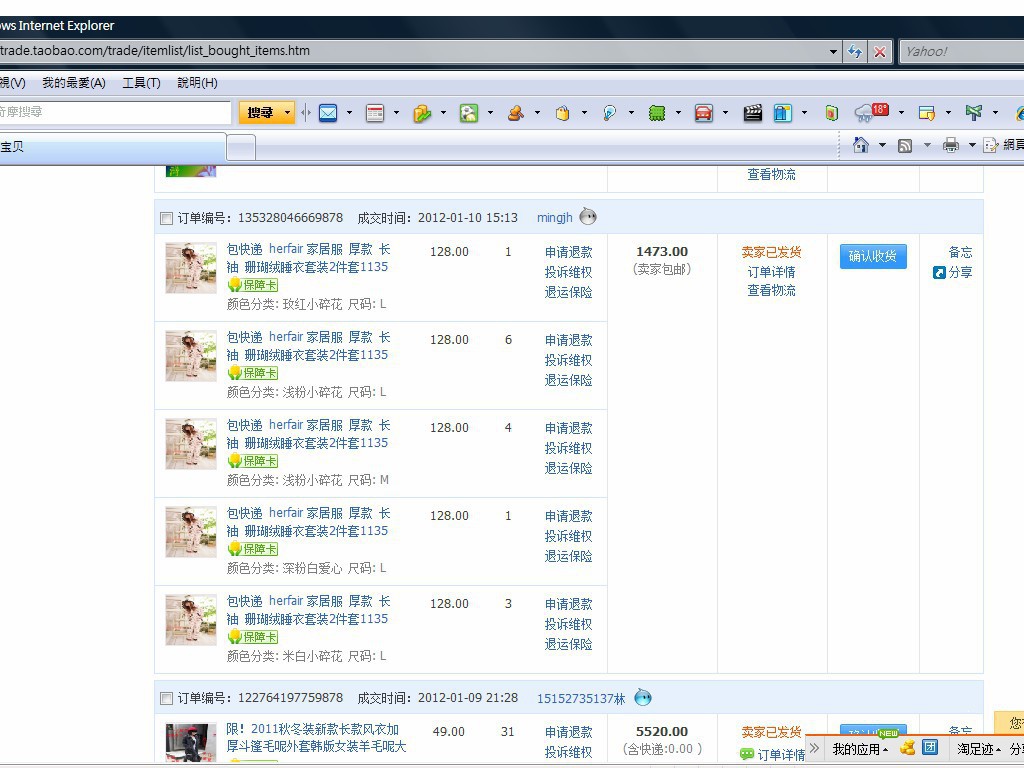Open thumbnail of 玫红小碎花 pajama item
This screenshot has width=1024, height=768.
coord(191,268)
